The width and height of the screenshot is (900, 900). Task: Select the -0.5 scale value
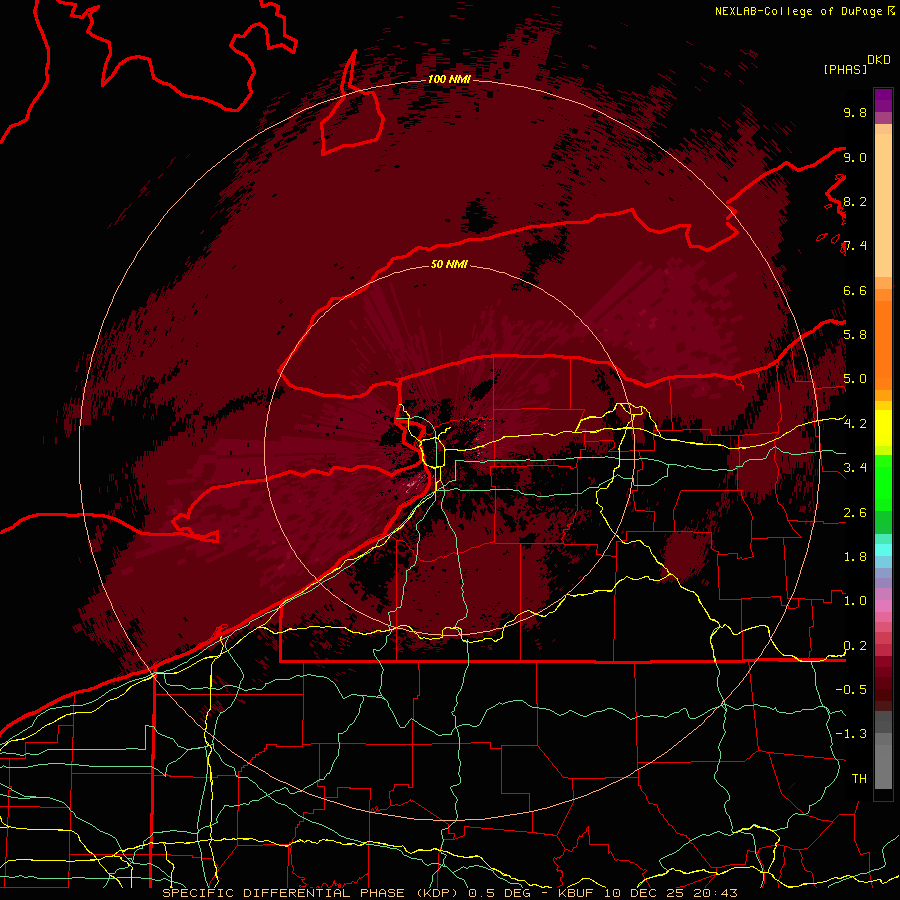pyautogui.click(x=851, y=689)
